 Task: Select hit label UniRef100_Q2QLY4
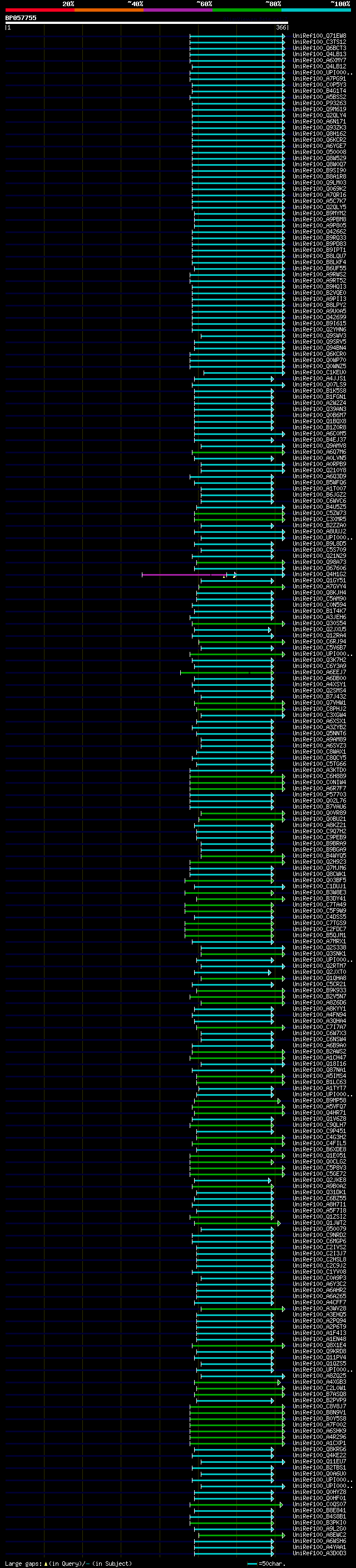click(319, 115)
